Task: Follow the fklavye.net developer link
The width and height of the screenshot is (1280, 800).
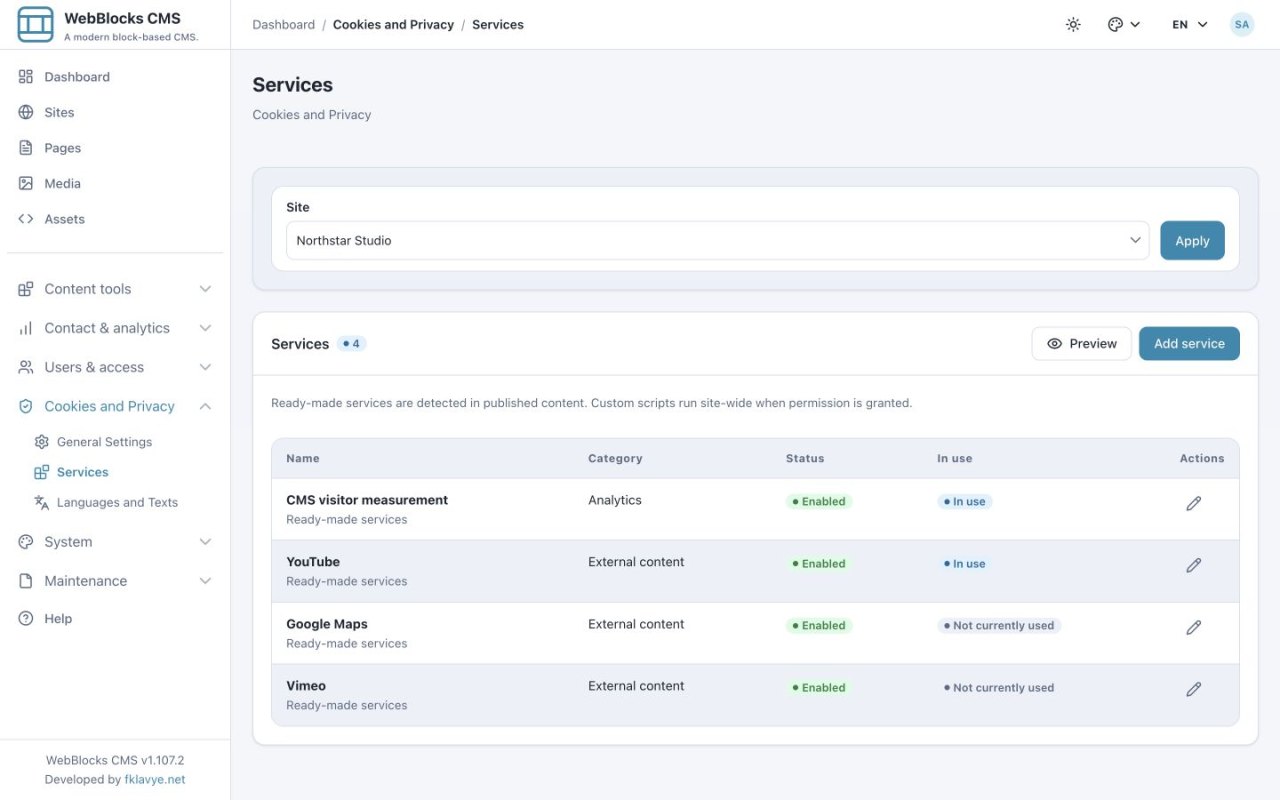Action: click(155, 779)
